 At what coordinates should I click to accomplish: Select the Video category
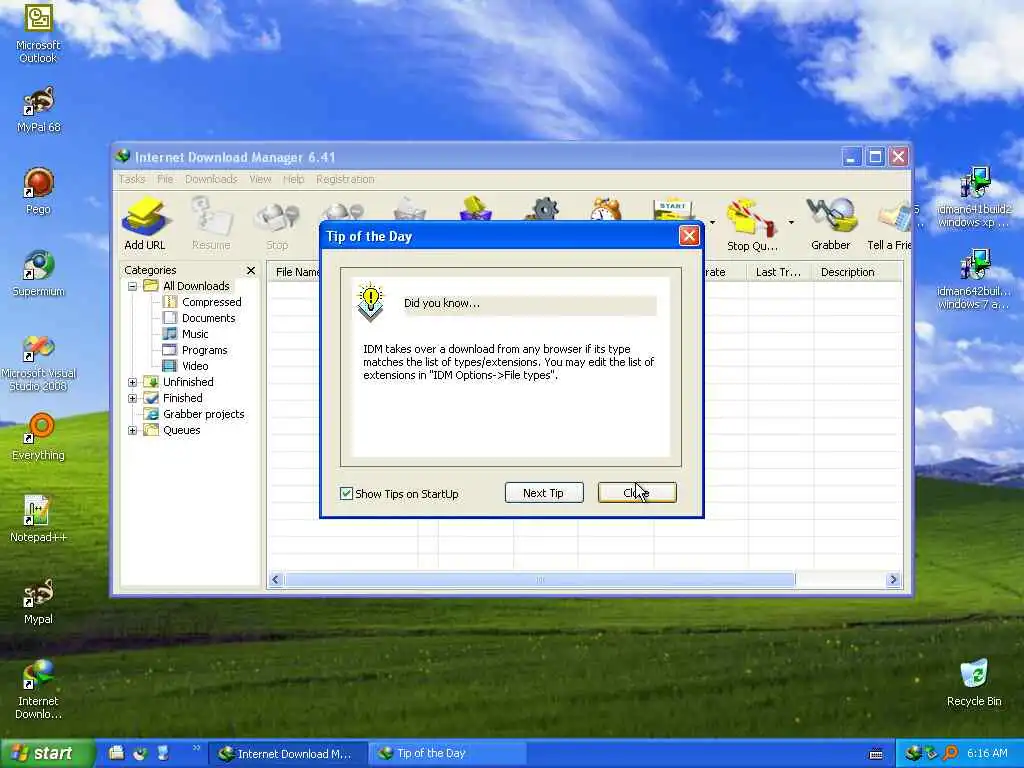pos(186,366)
